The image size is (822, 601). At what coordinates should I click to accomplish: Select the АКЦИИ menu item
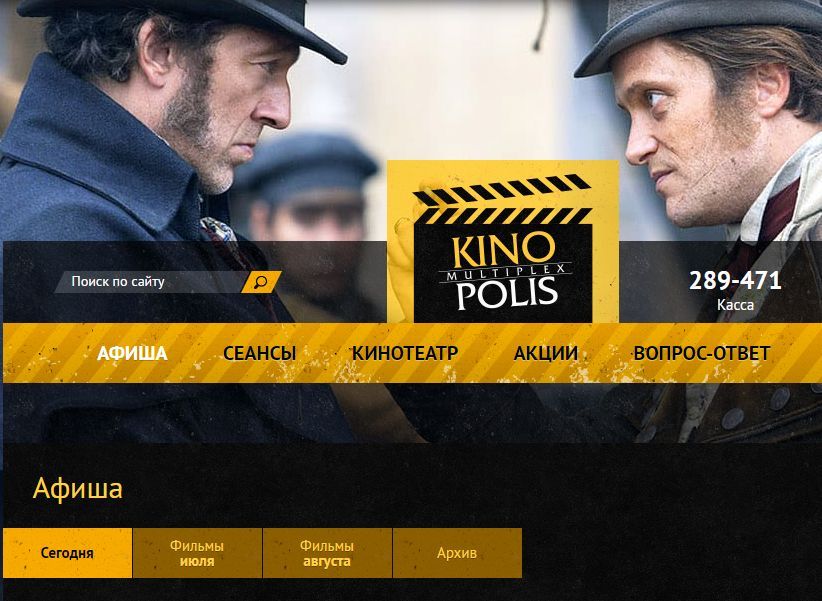(x=546, y=353)
